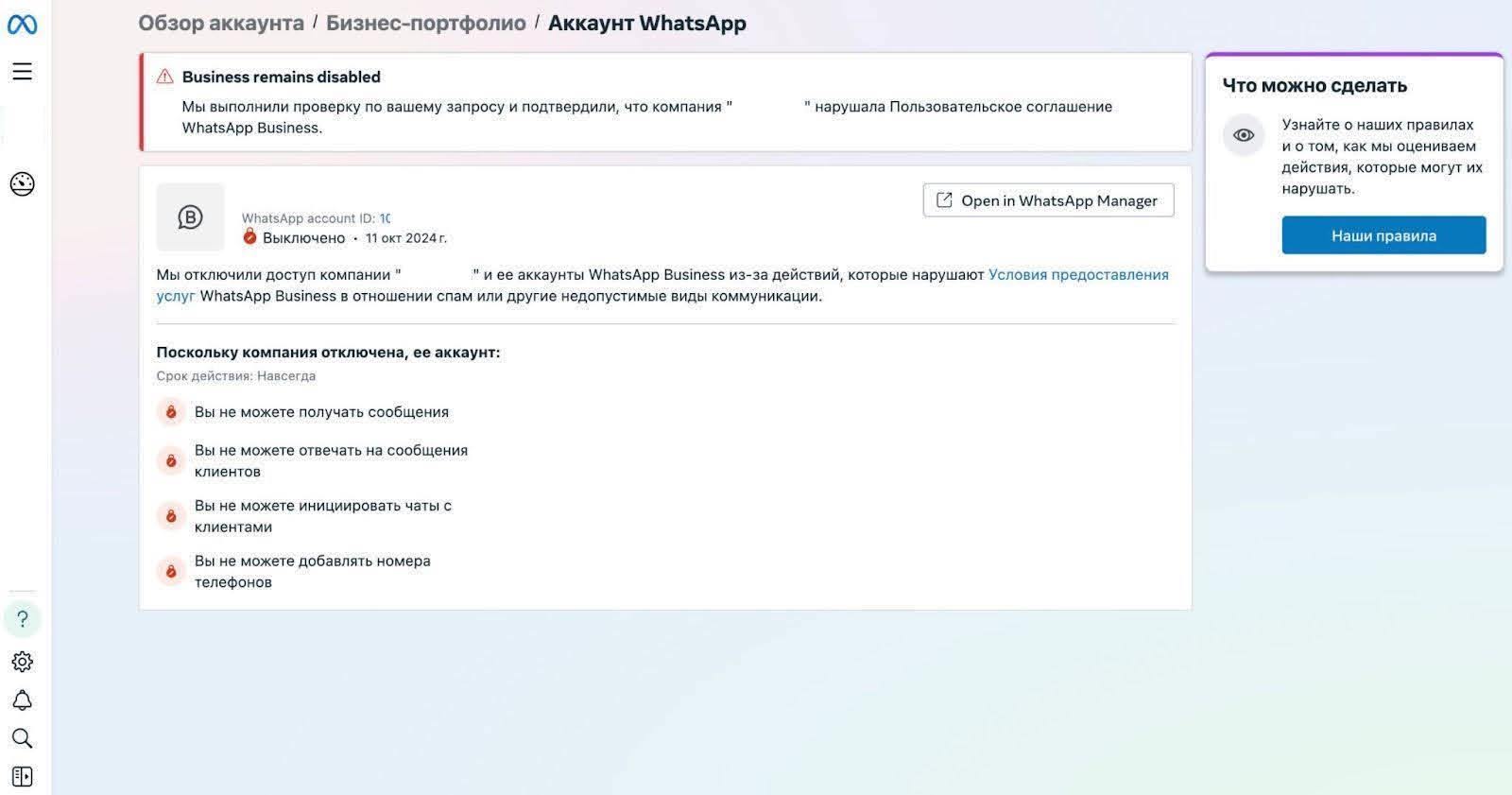Click Open in WhatsApp Manager button
The height and width of the screenshot is (795, 1512).
(1048, 200)
